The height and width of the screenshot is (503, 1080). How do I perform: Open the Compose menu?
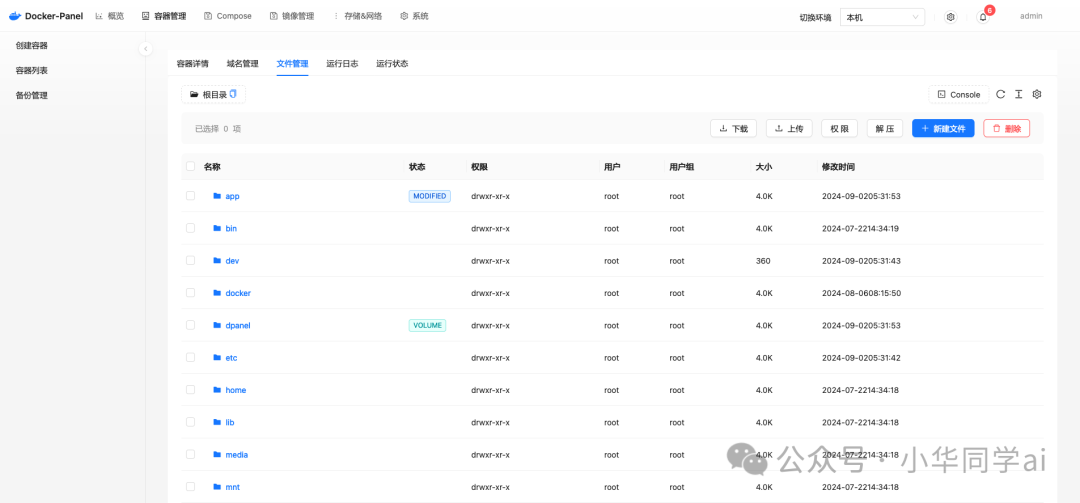228,16
